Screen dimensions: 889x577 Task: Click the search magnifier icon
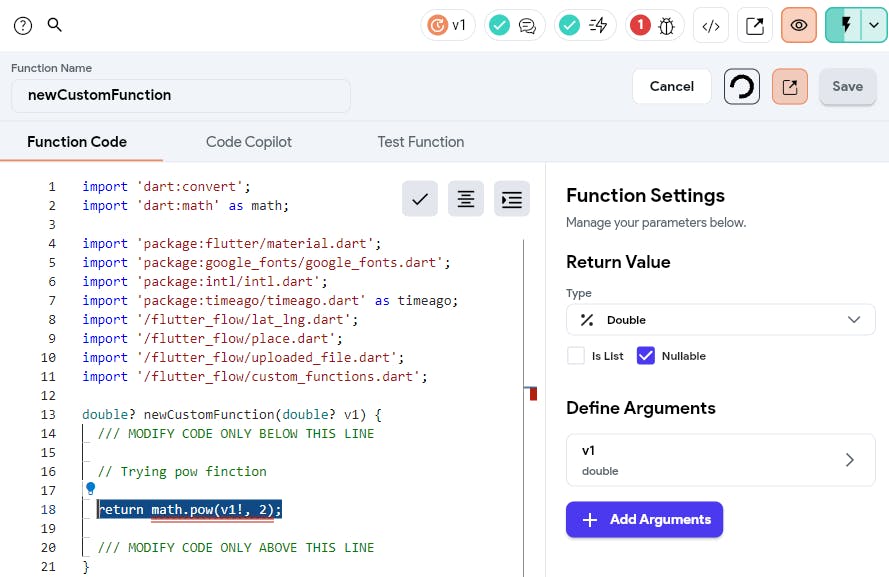click(x=55, y=25)
